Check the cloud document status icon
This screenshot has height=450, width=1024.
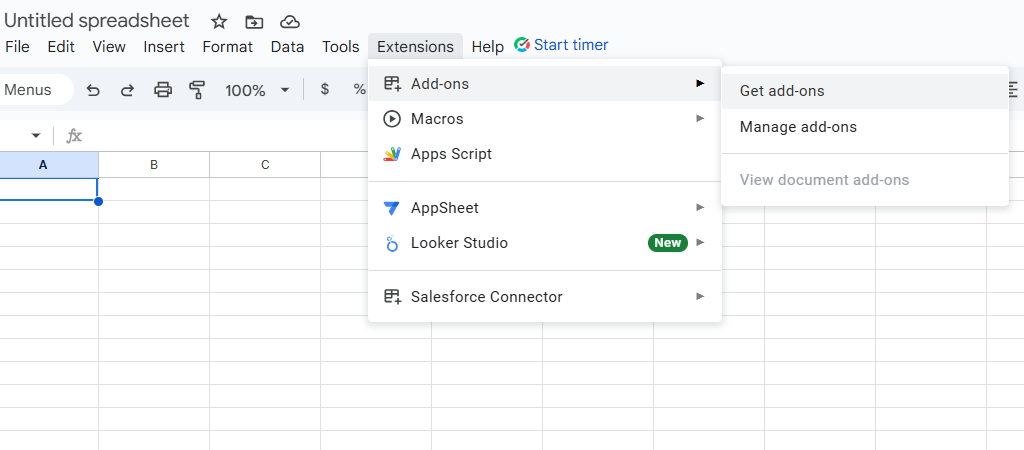(289, 22)
